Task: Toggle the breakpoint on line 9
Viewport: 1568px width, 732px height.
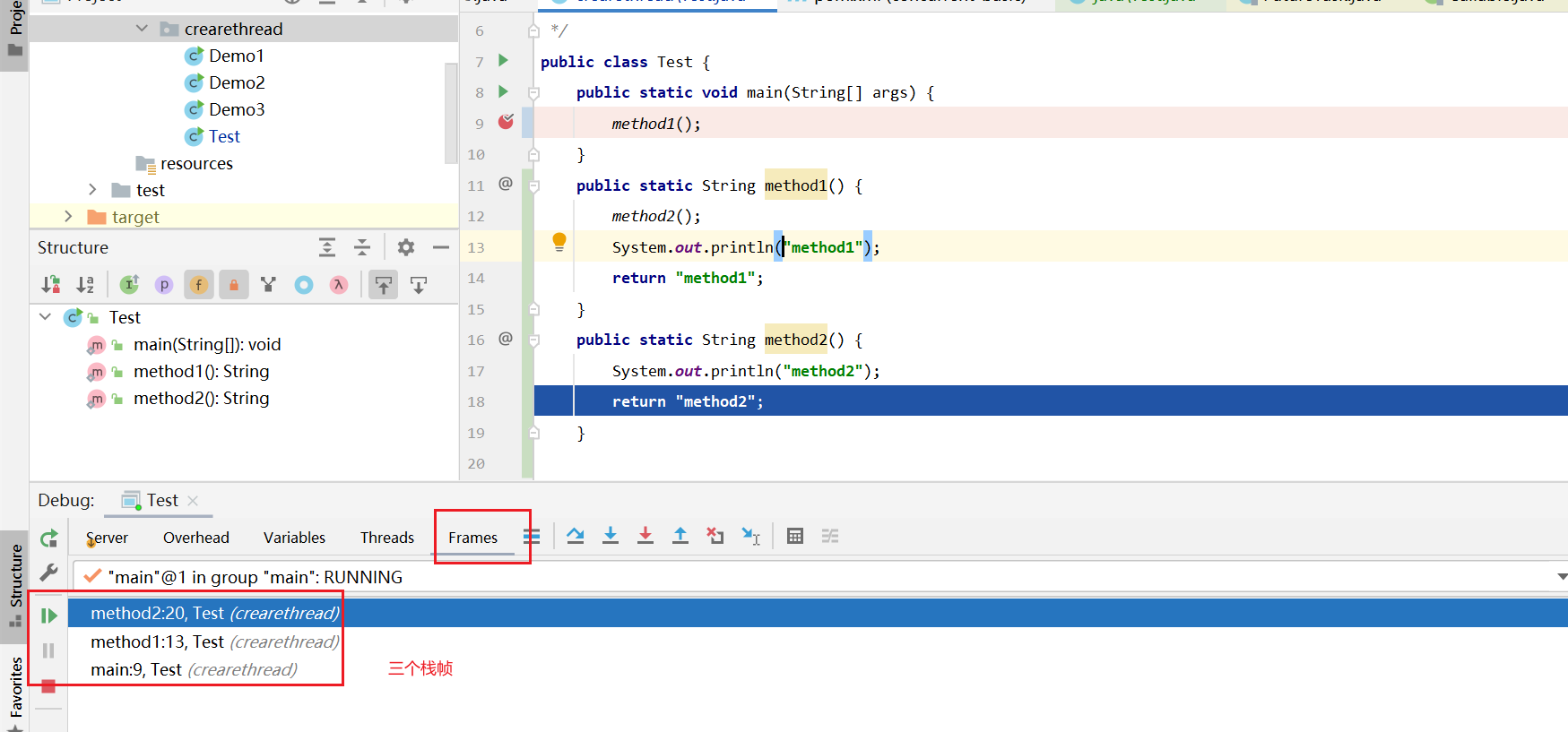Action: tap(507, 121)
